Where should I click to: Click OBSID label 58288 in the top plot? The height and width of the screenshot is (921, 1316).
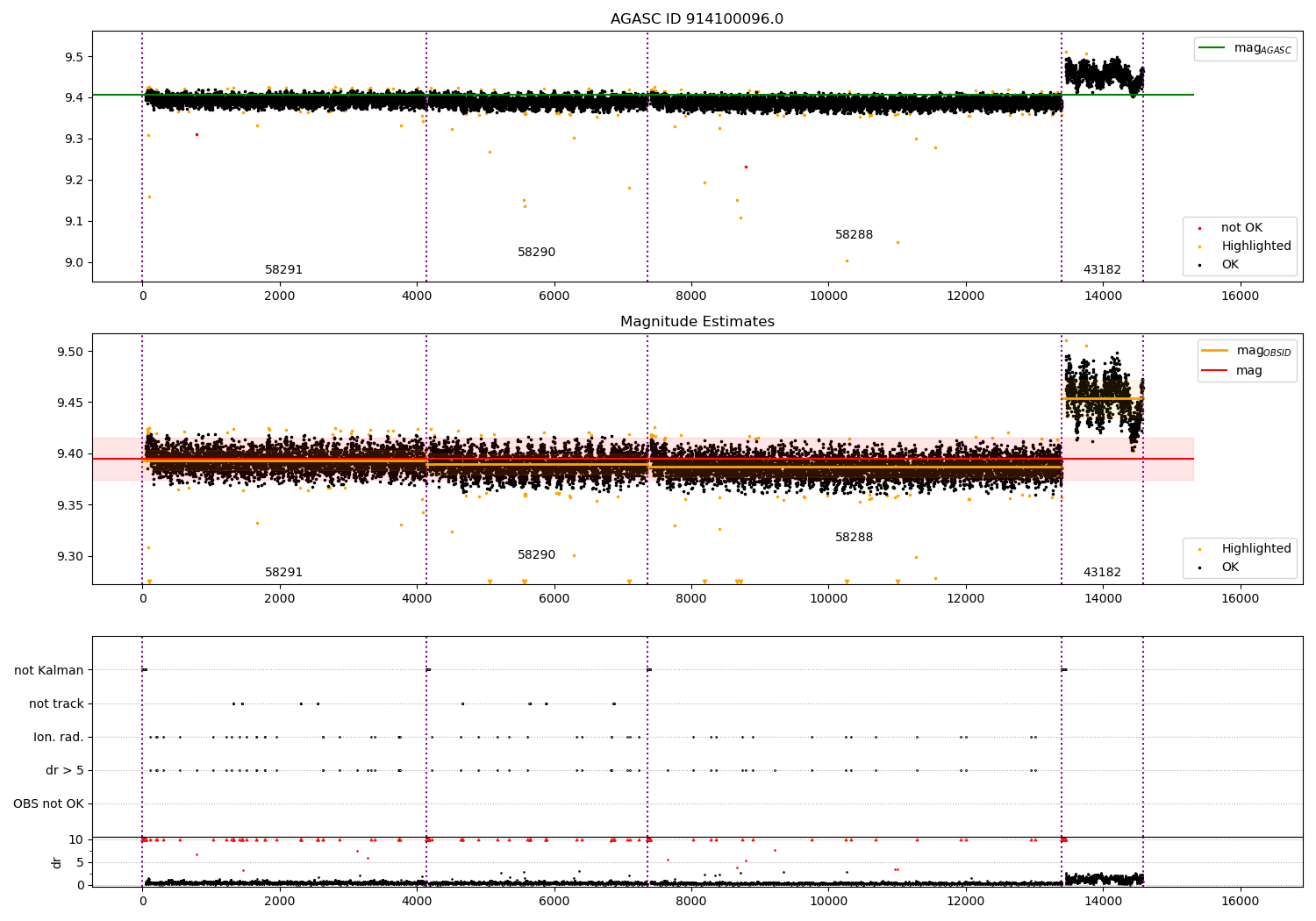(854, 235)
